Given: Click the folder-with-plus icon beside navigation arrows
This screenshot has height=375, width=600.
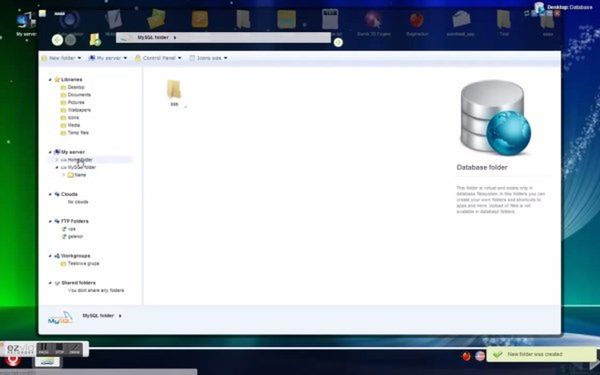Looking at the screenshot, I should pyautogui.click(x=95, y=40).
